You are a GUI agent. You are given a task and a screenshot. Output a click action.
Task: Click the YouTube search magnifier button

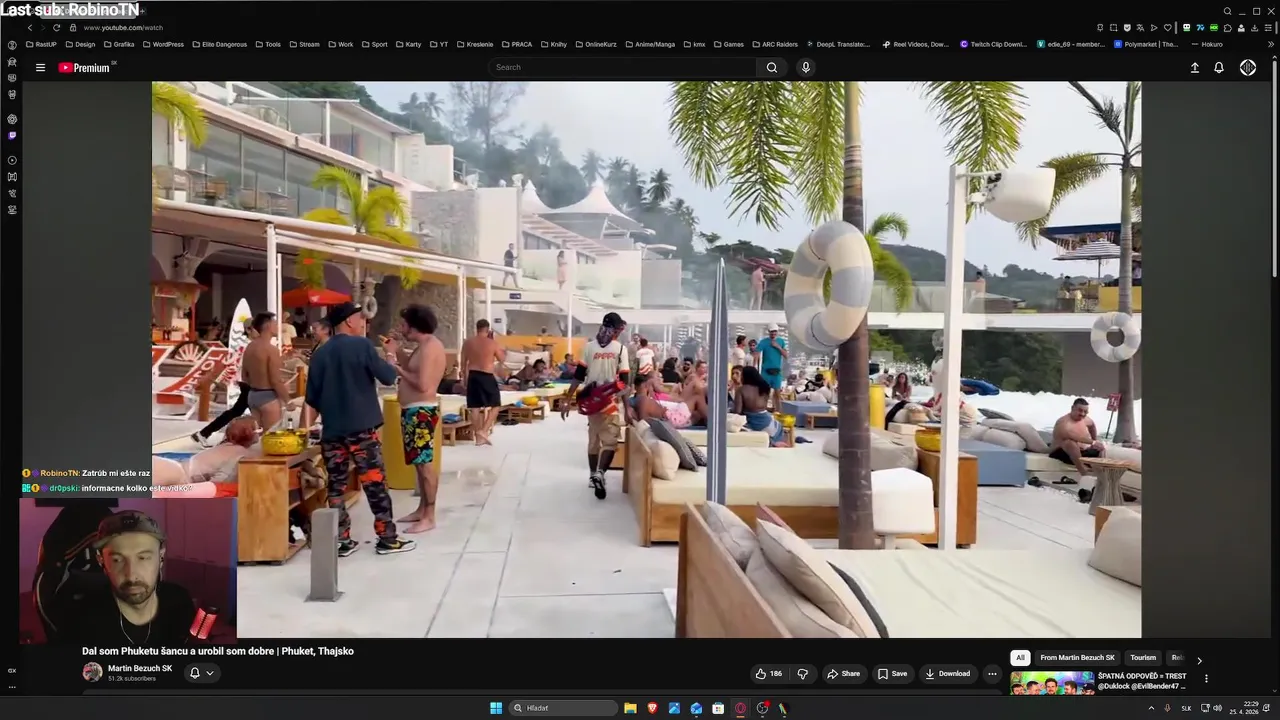point(772,67)
